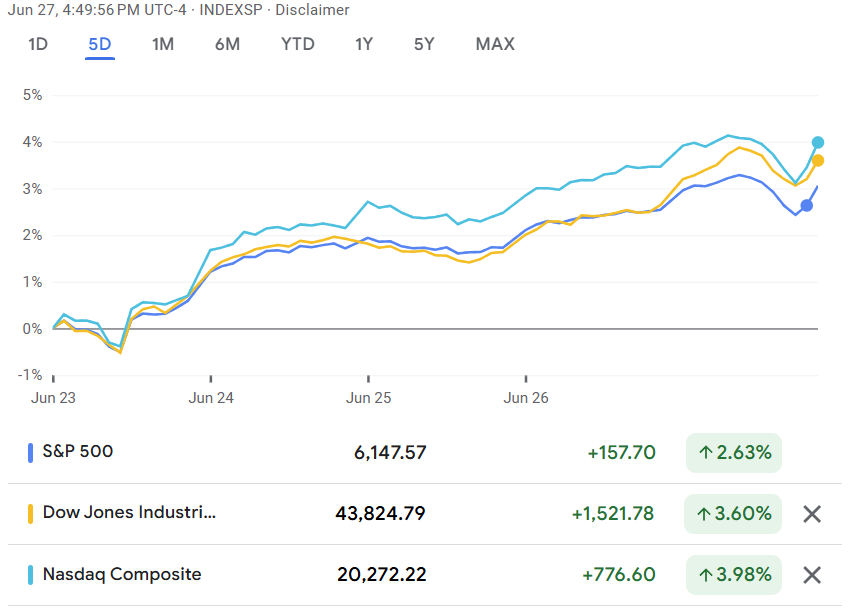
Task: Click the -1% y-axis label
Action: pos(30,375)
